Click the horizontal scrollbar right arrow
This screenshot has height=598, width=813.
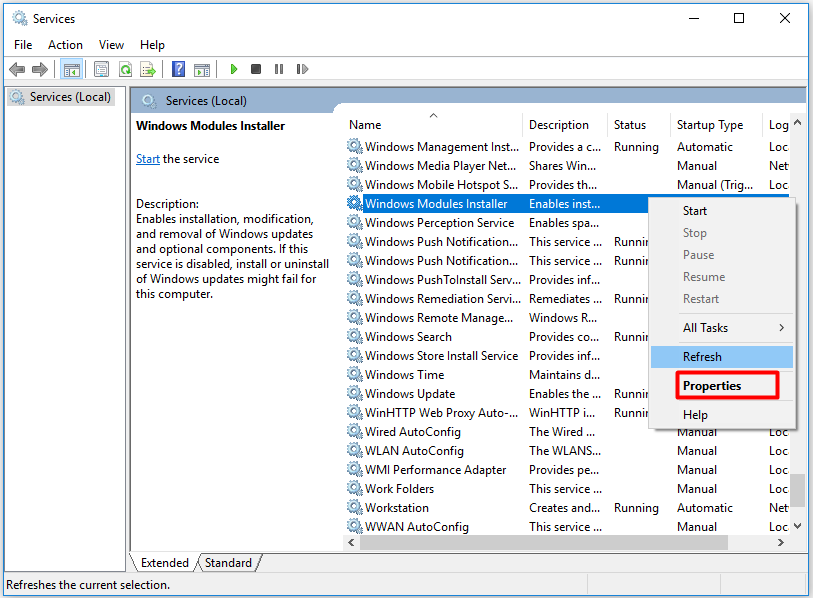780,543
